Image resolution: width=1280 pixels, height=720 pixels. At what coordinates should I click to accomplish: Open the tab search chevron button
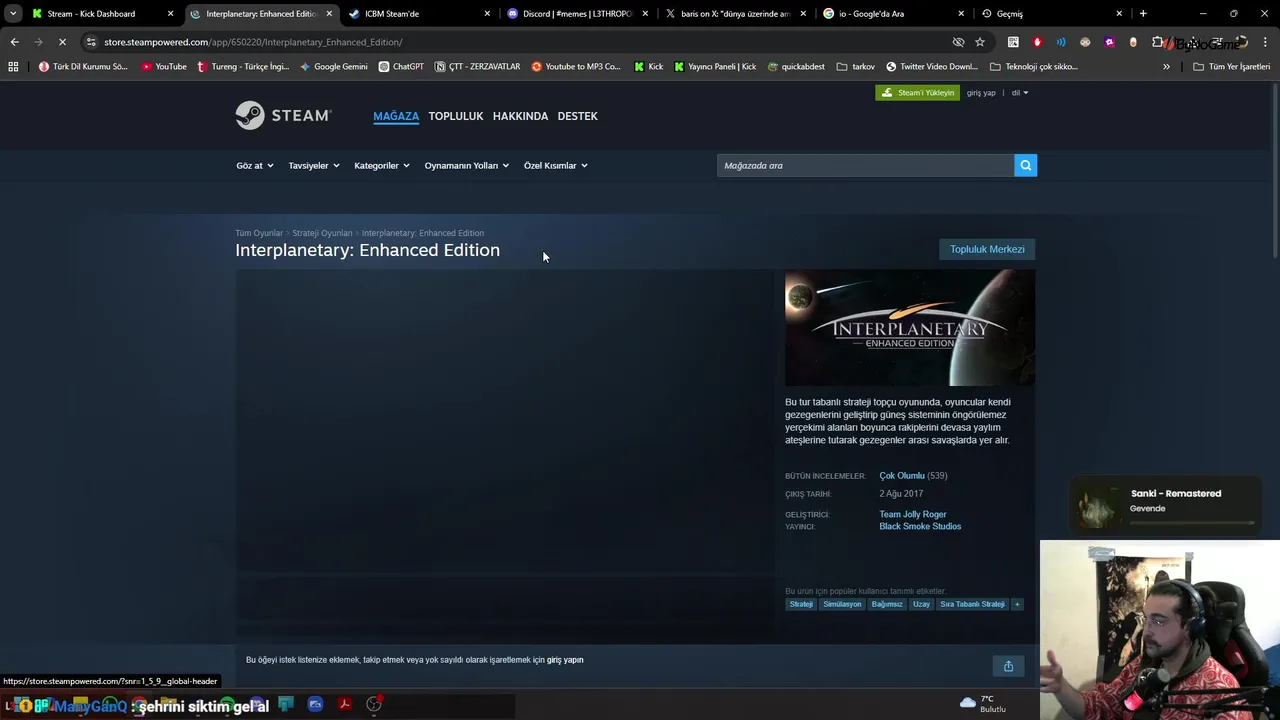(x=13, y=13)
